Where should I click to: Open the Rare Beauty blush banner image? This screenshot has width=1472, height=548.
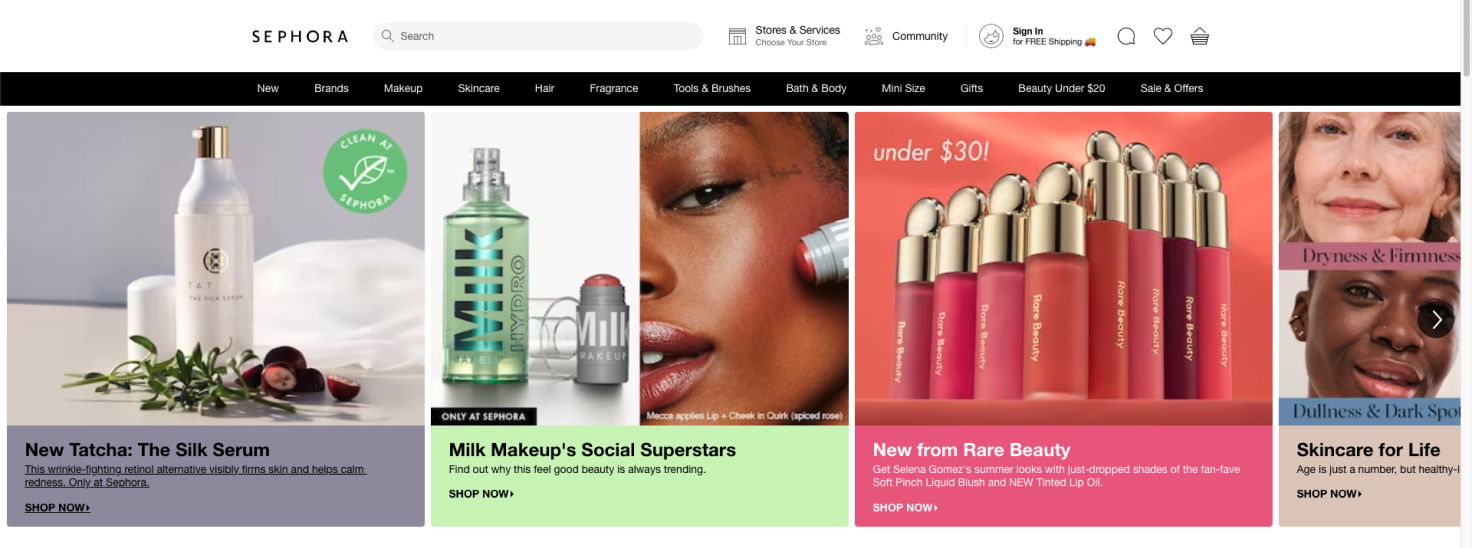pos(1064,269)
